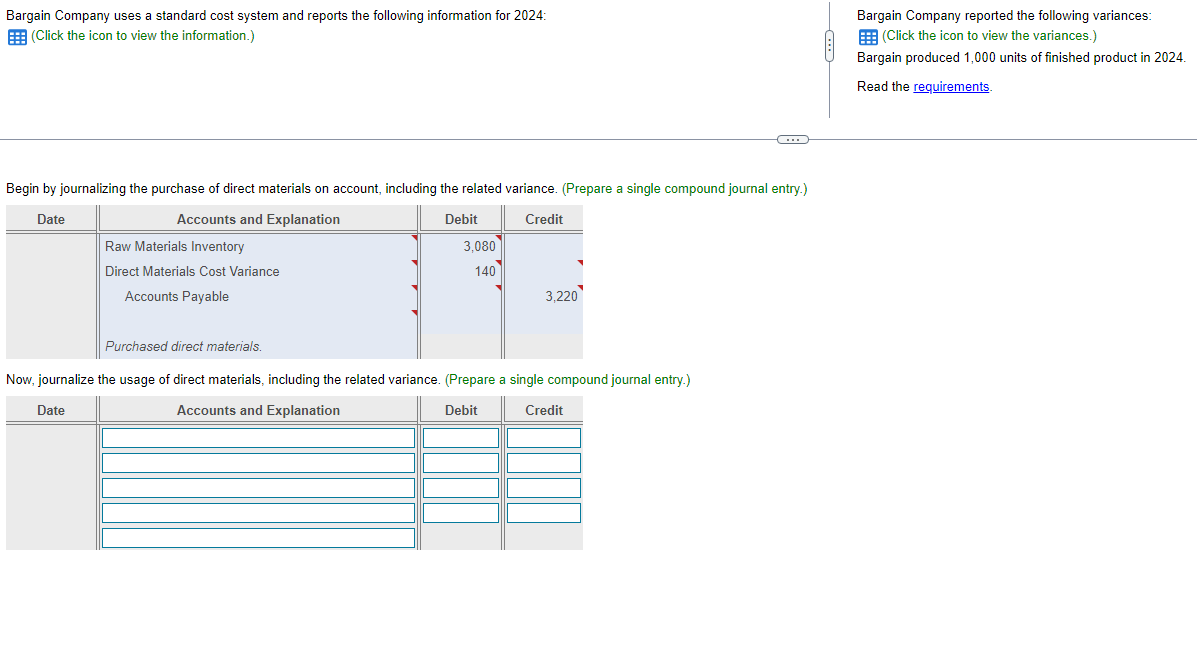Select first account name field in usage entry

click(259, 438)
